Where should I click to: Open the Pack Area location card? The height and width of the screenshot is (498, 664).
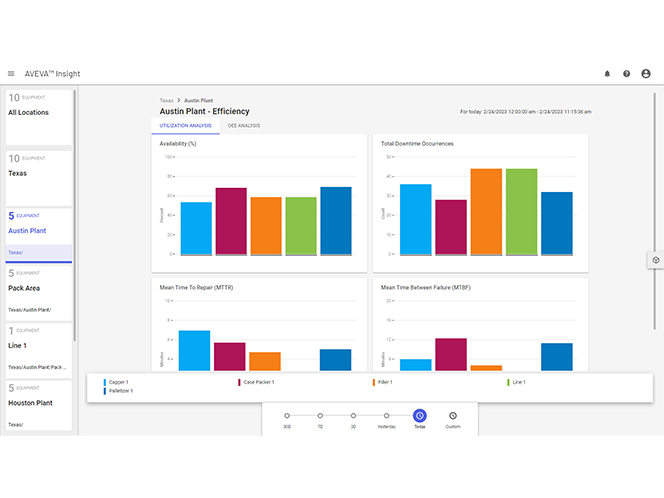[x=37, y=287]
